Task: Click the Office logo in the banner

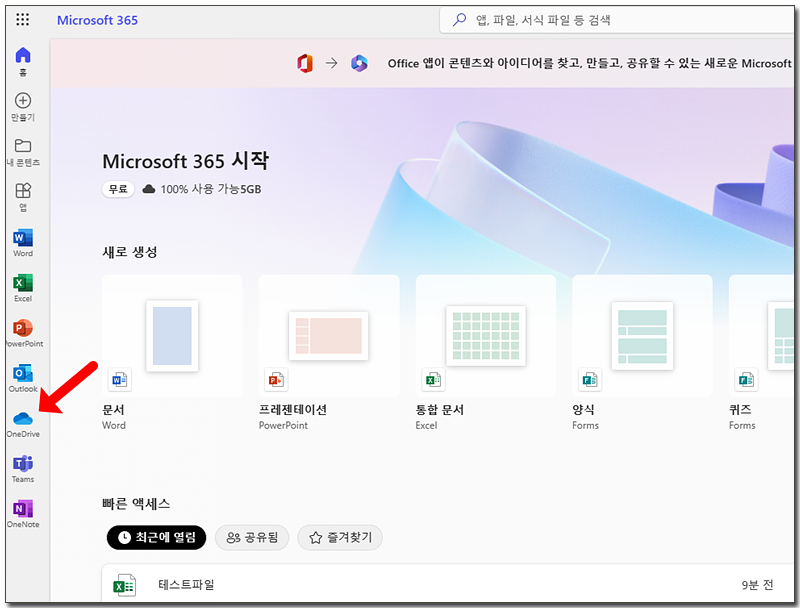Action: [305, 63]
